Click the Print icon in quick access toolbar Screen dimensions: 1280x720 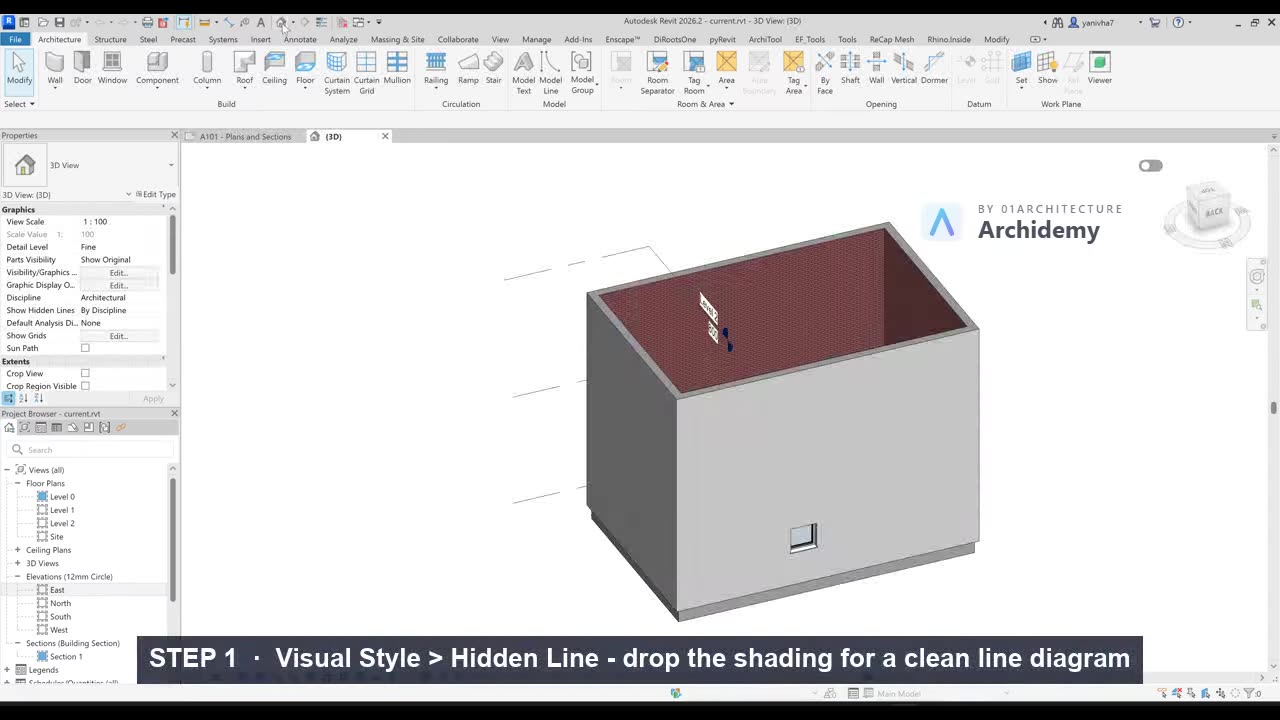point(147,22)
